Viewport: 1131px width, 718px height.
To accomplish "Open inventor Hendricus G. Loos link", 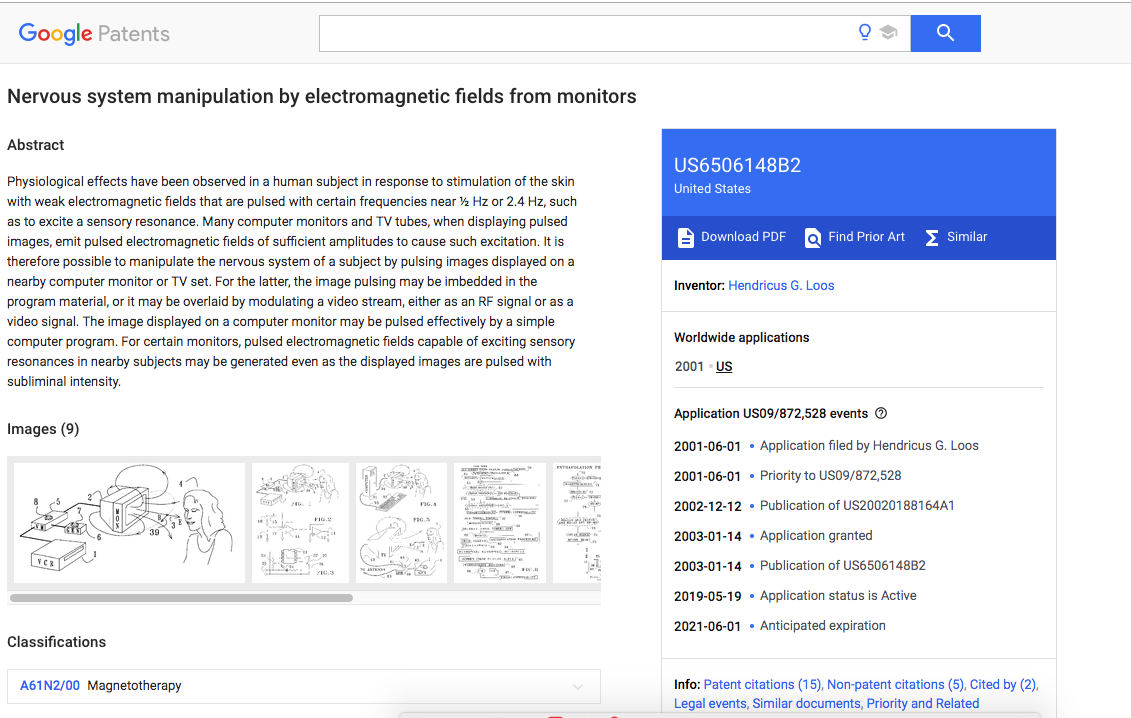I will click(x=780, y=286).
